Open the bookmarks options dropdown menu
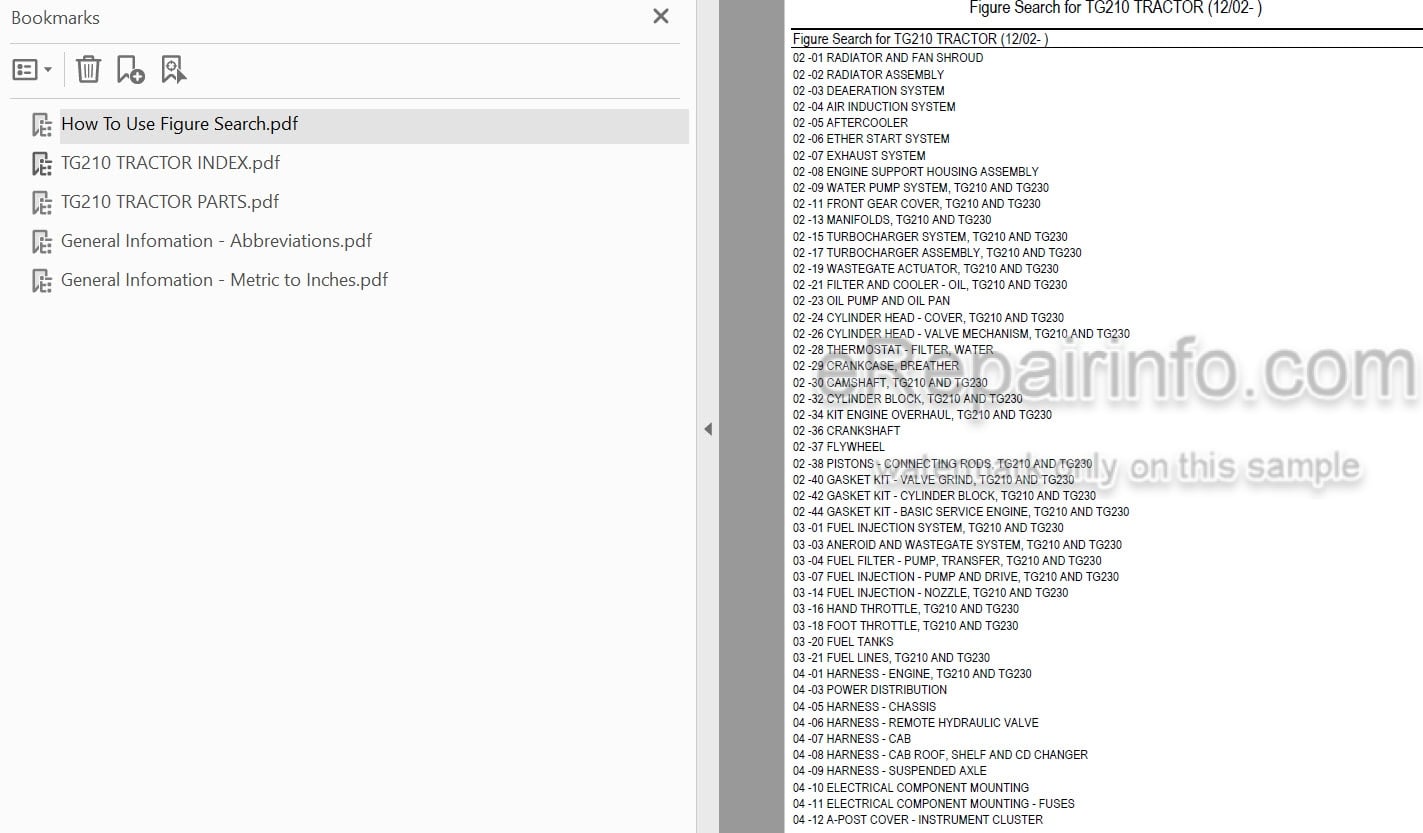Screen dimensions: 1423x833 [32, 69]
